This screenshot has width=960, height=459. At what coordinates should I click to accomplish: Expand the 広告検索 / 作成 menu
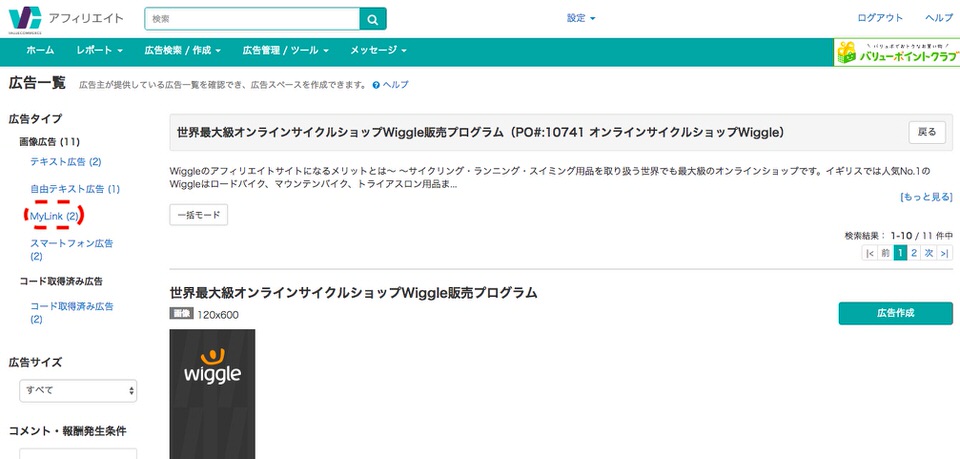pyautogui.click(x=182, y=50)
